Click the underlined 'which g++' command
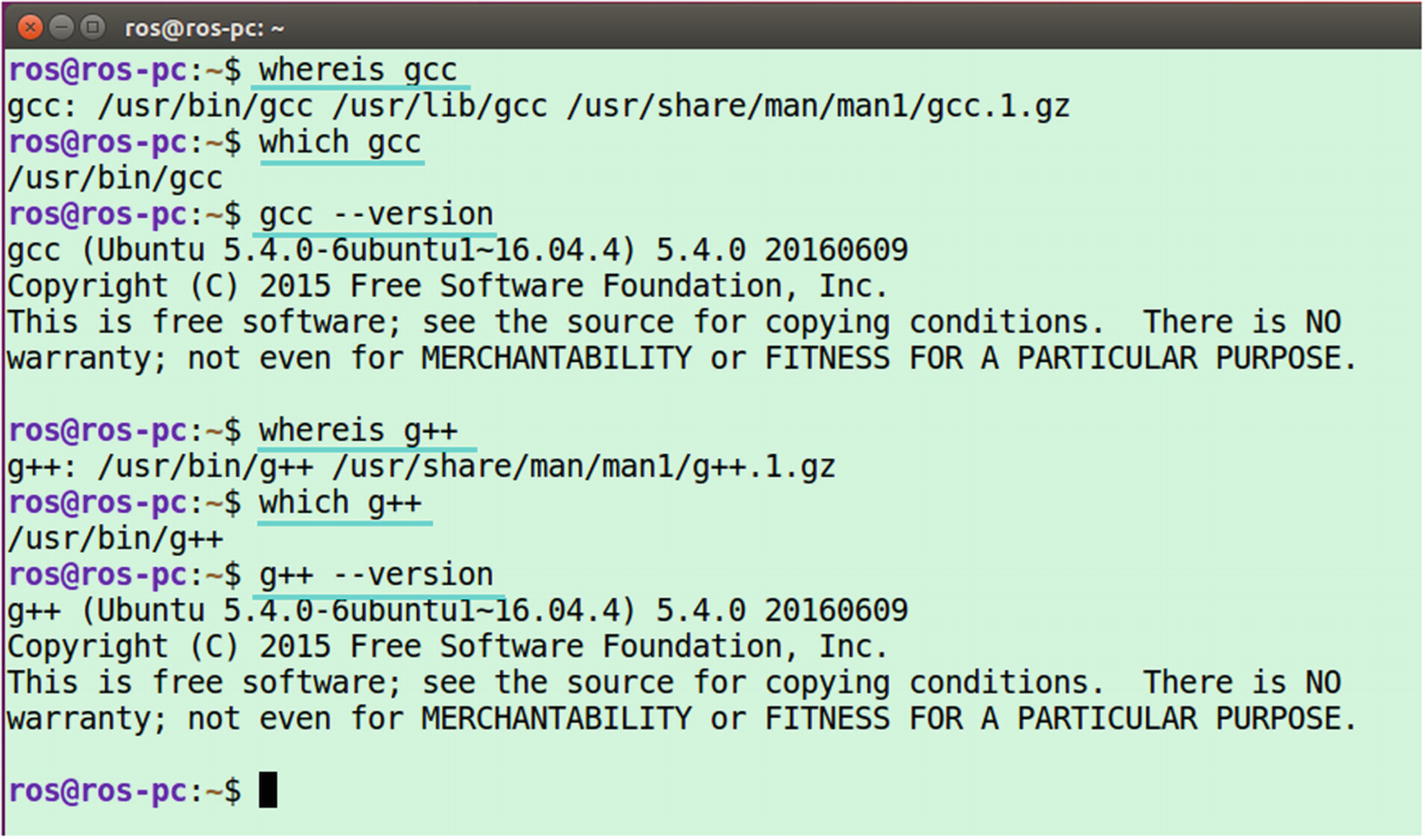This screenshot has height=839, width=1425. (x=340, y=502)
